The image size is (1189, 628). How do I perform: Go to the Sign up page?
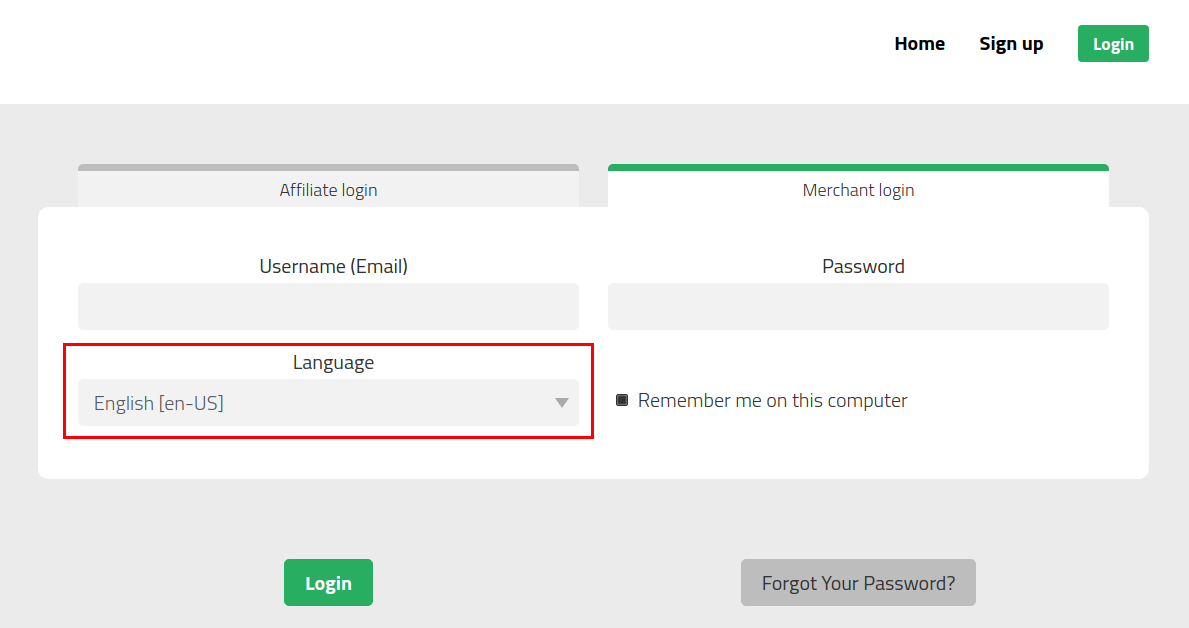point(1011,44)
